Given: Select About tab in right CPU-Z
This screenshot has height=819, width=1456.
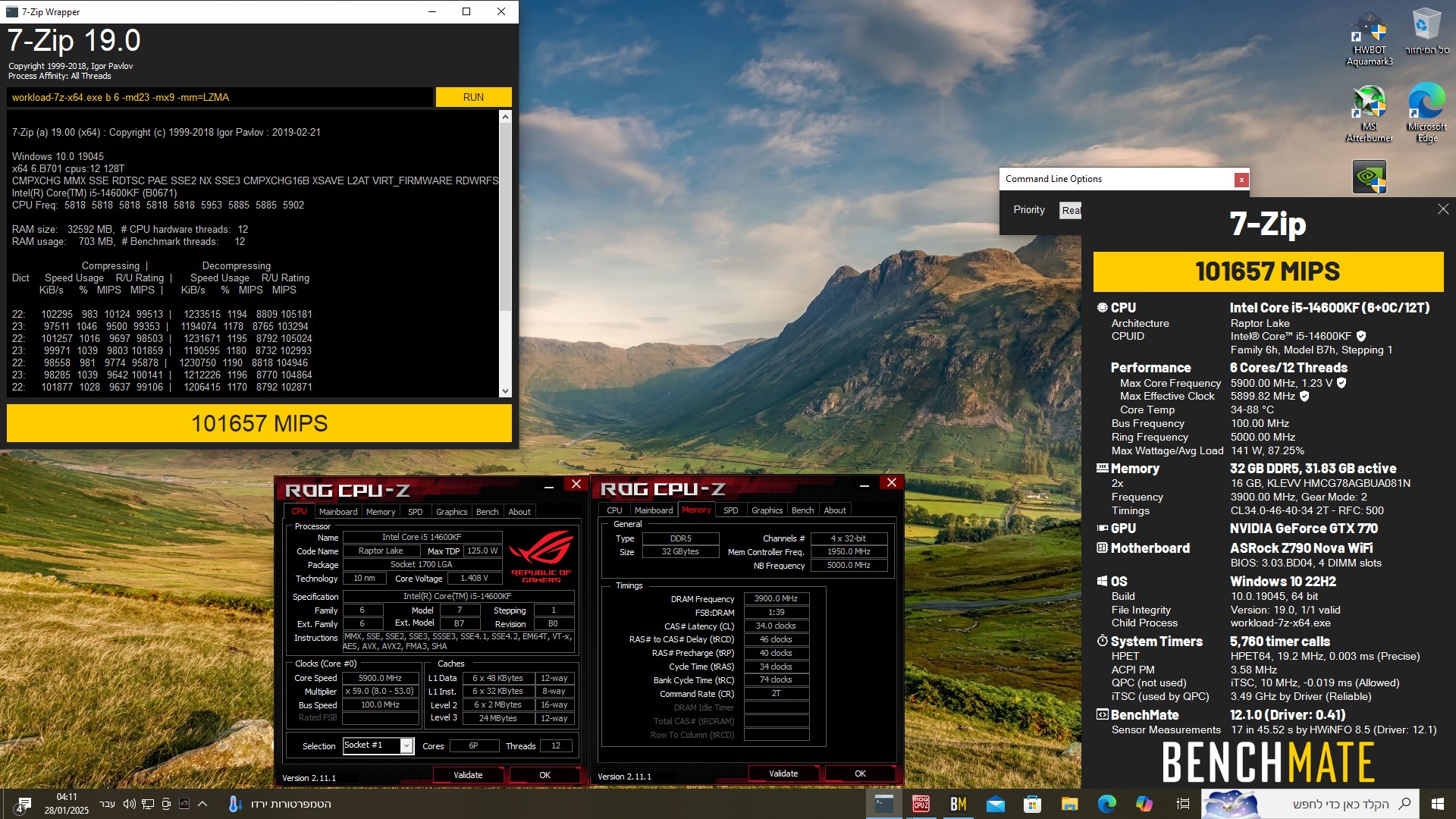Looking at the screenshot, I should [x=835, y=510].
